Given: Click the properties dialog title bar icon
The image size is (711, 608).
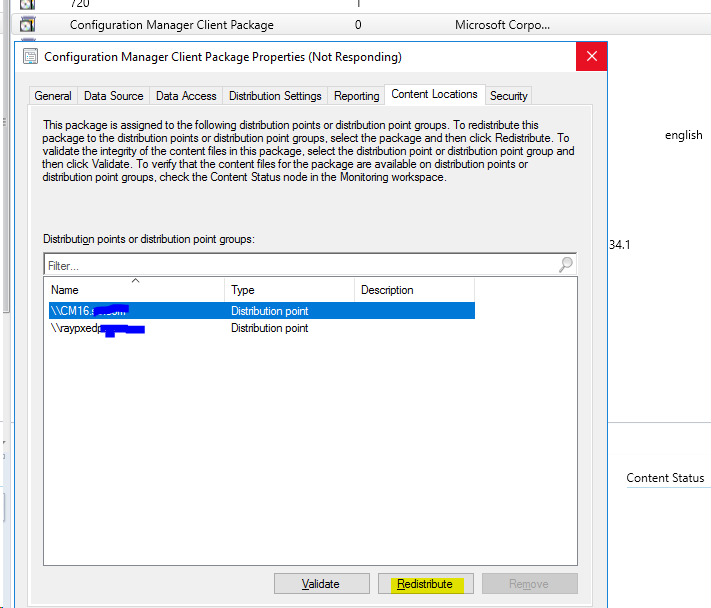Looking at the screenshot, I should tap(30, 57).
